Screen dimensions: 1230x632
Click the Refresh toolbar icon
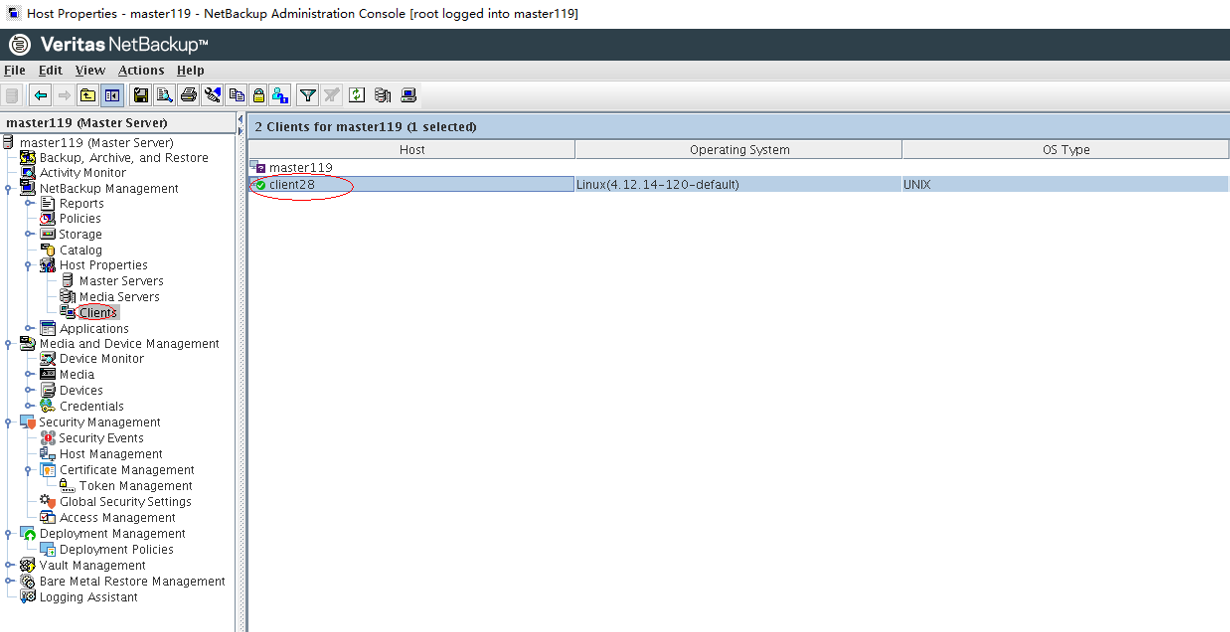(357, 96)
